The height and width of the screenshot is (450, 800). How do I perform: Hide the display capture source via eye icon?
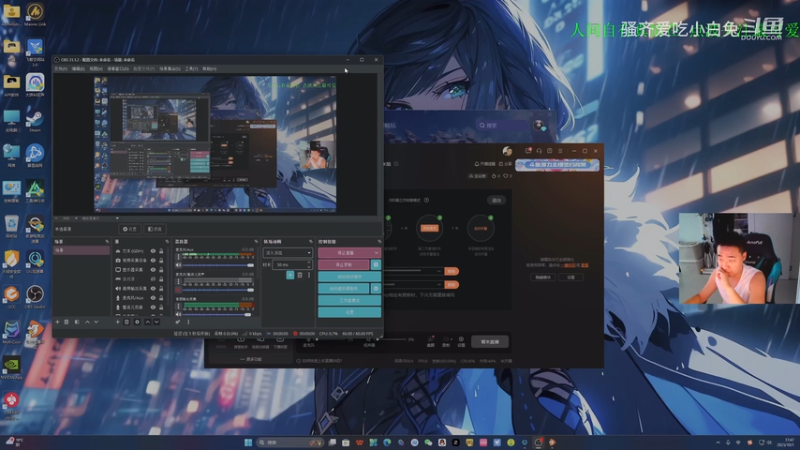coord(153,269)
